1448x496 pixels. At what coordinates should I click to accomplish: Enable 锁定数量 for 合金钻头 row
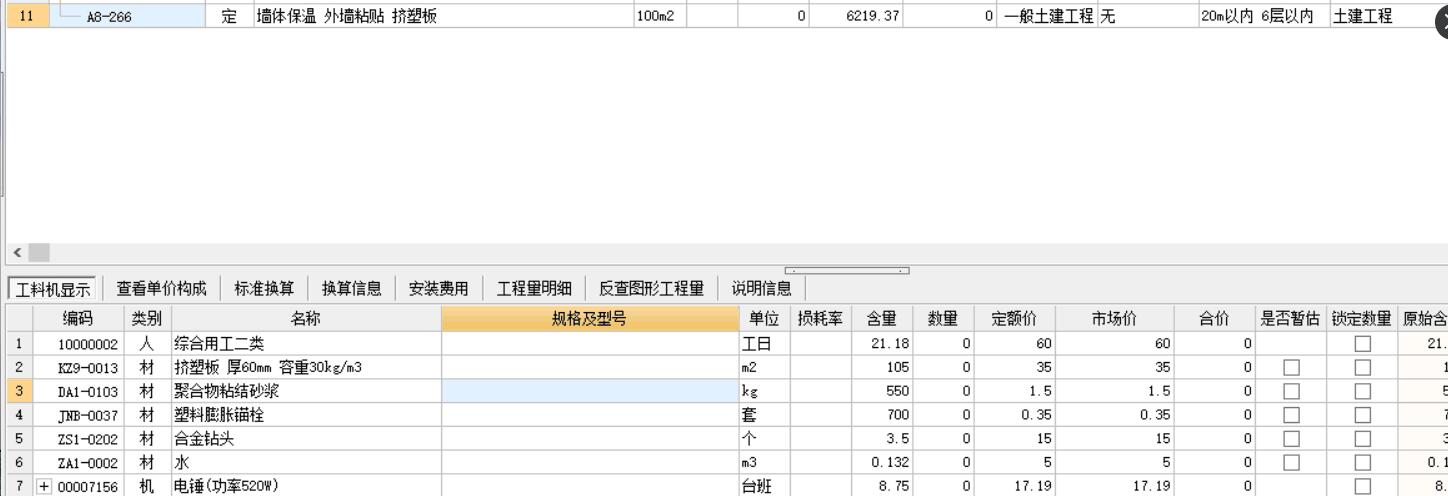[1362, 439]
